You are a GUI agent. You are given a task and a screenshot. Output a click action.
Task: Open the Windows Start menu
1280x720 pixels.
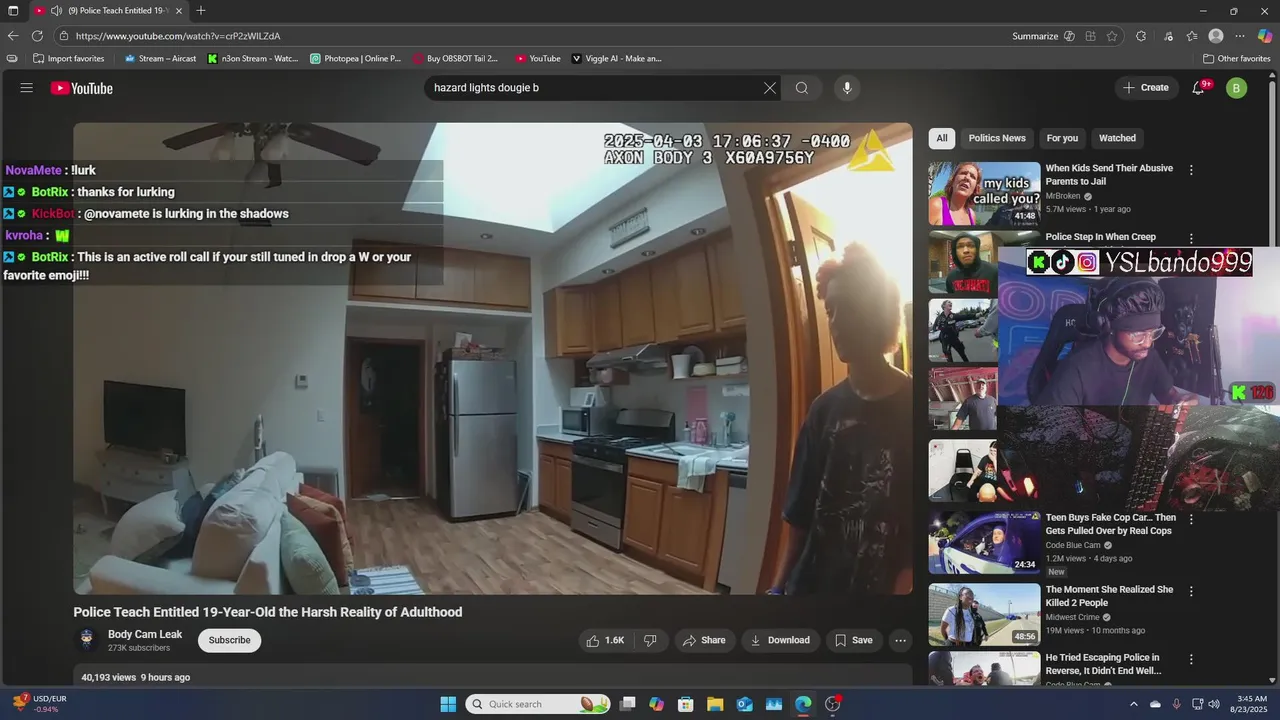tap(448, 704)
